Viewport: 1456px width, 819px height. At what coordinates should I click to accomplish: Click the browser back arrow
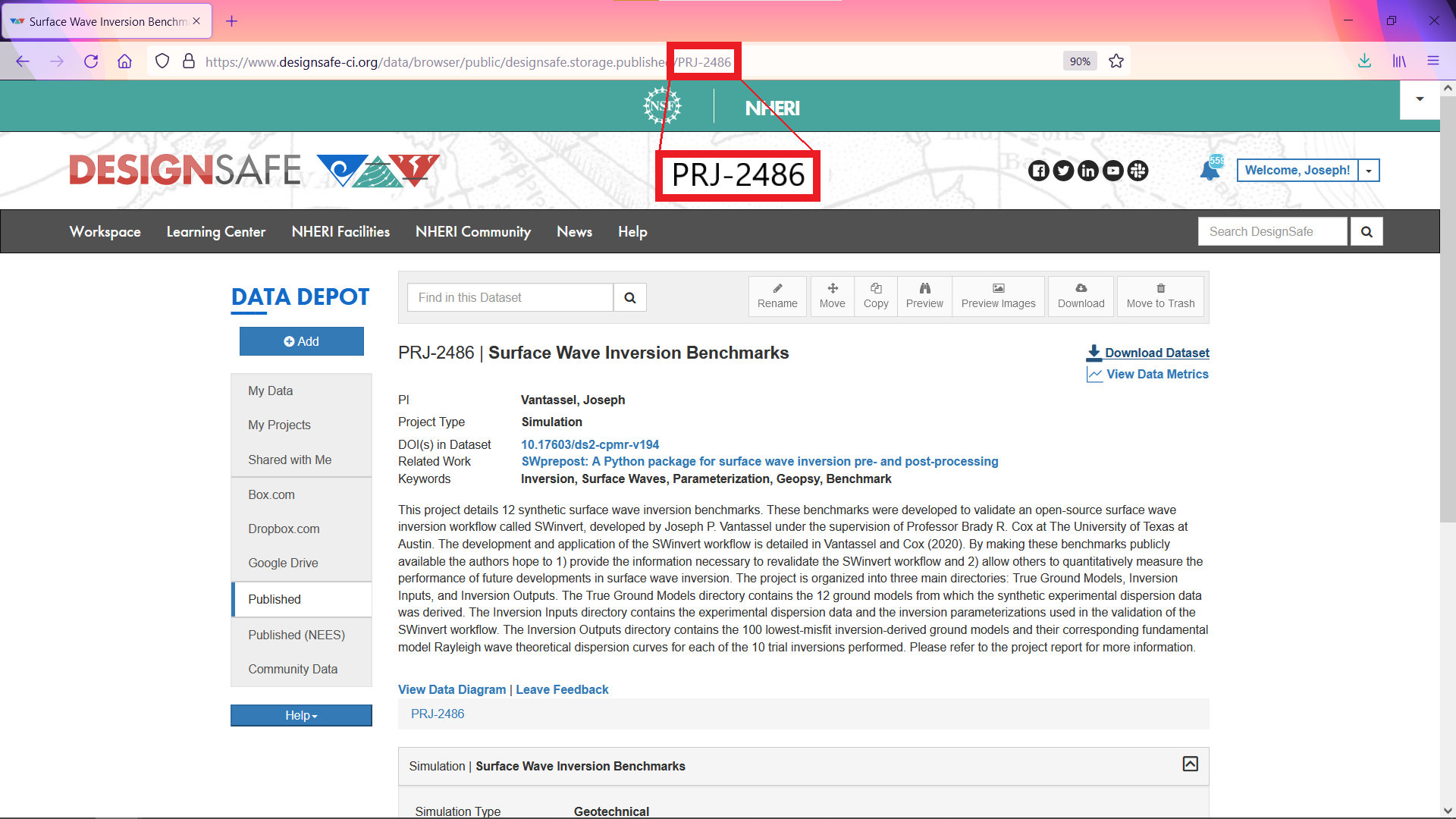coord(23,61)
